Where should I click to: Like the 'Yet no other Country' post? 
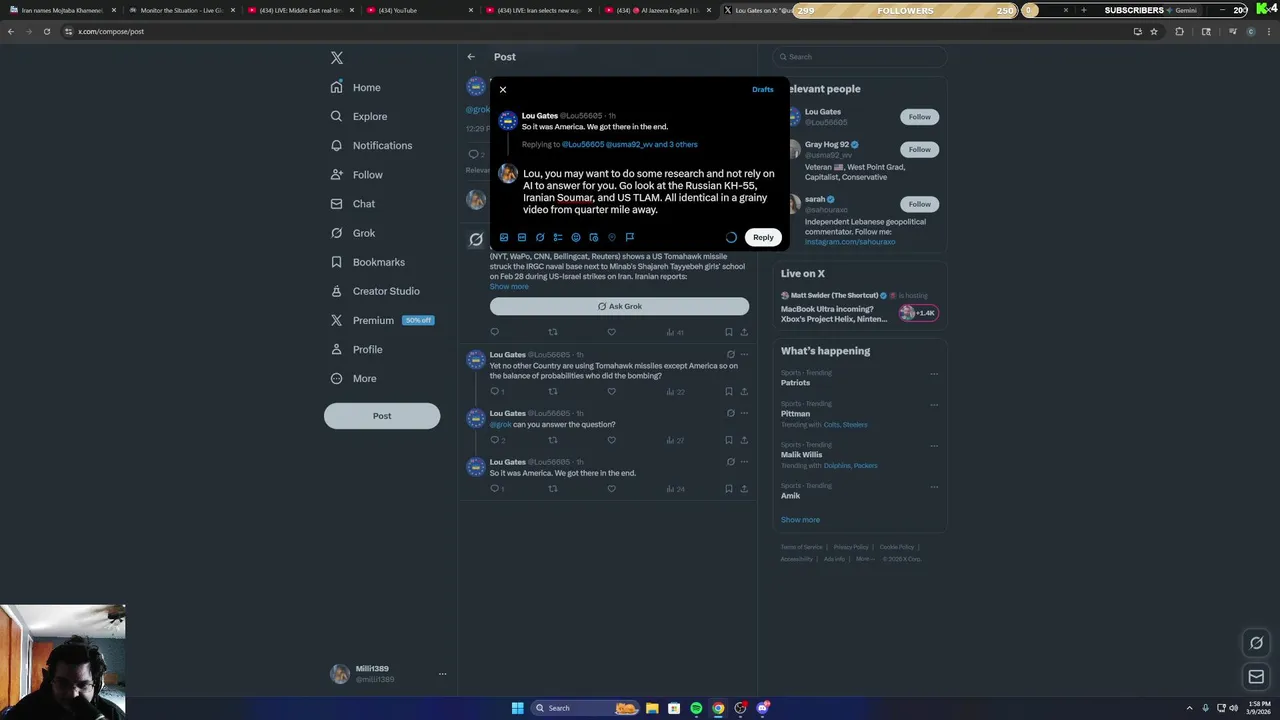point(611,391)
